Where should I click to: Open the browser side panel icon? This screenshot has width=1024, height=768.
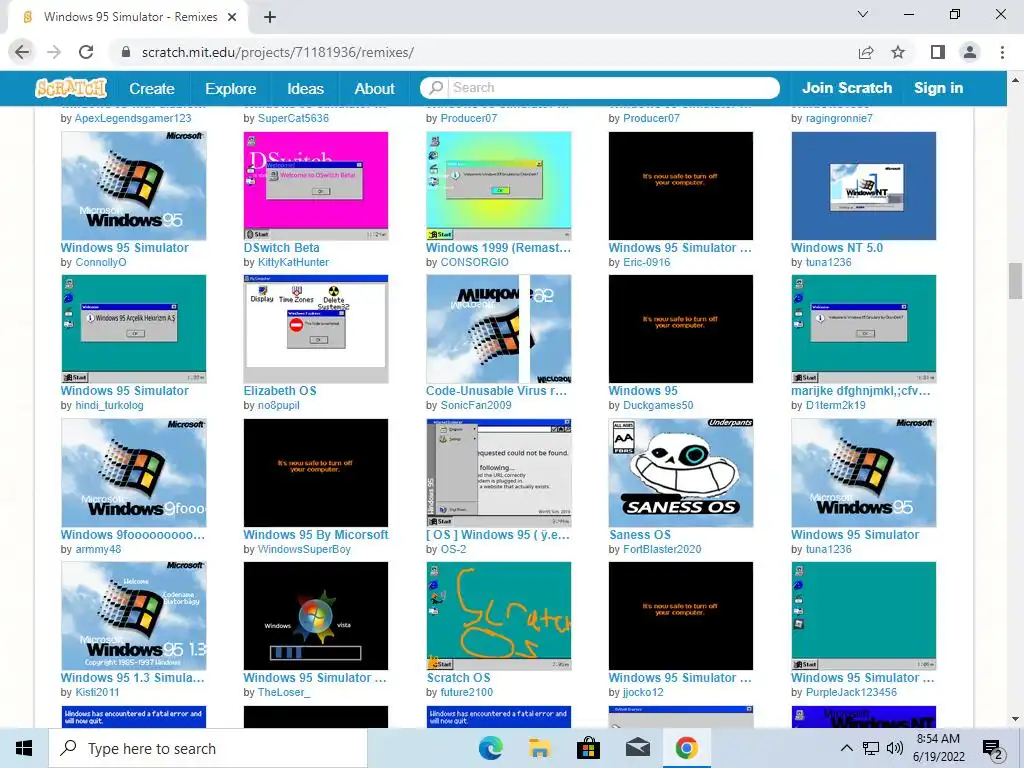(x=938, y=52)
